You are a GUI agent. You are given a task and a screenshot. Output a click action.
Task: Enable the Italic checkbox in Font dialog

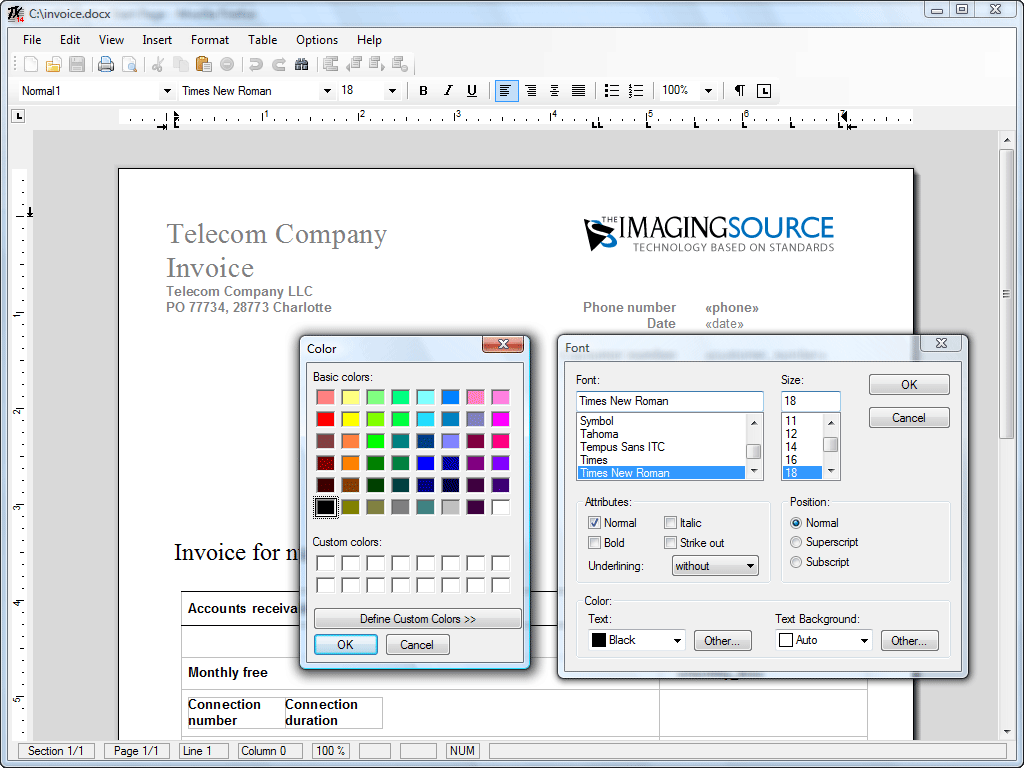[x=670, y=522]
